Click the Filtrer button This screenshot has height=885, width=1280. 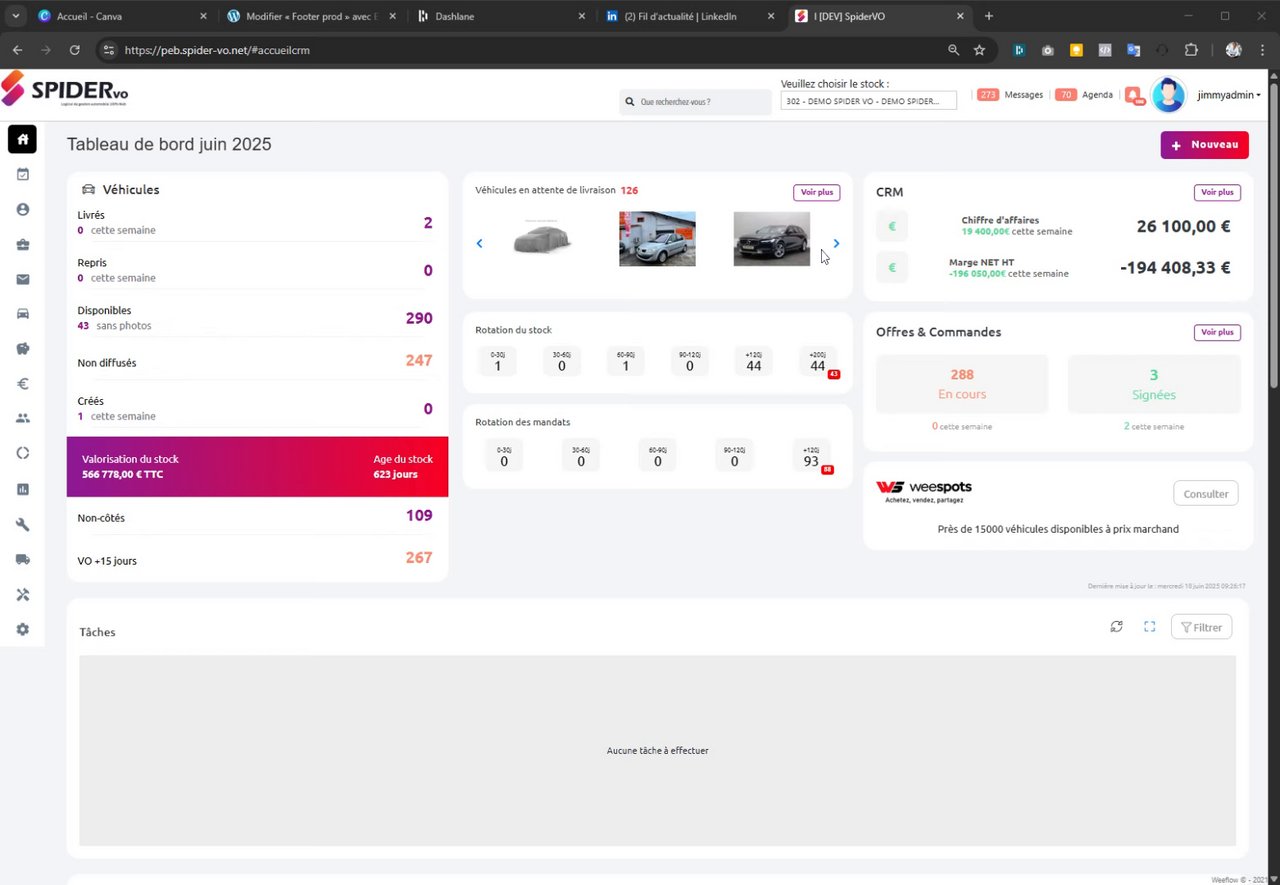(1201, 627)
